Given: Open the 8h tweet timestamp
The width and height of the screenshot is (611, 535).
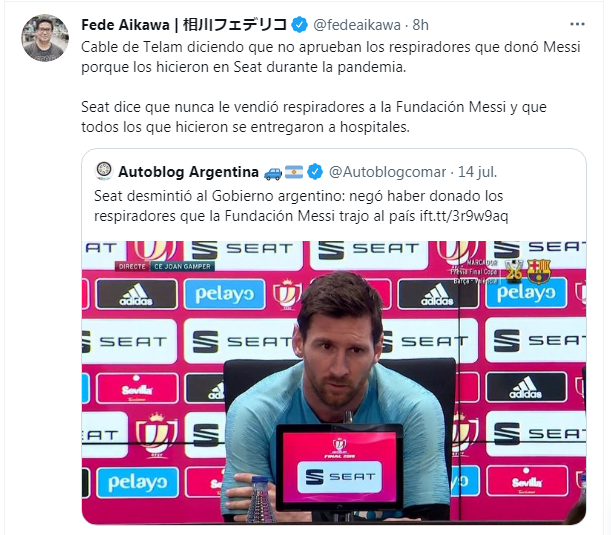Looking at the screenshot, I should click(x=420, y=25).
